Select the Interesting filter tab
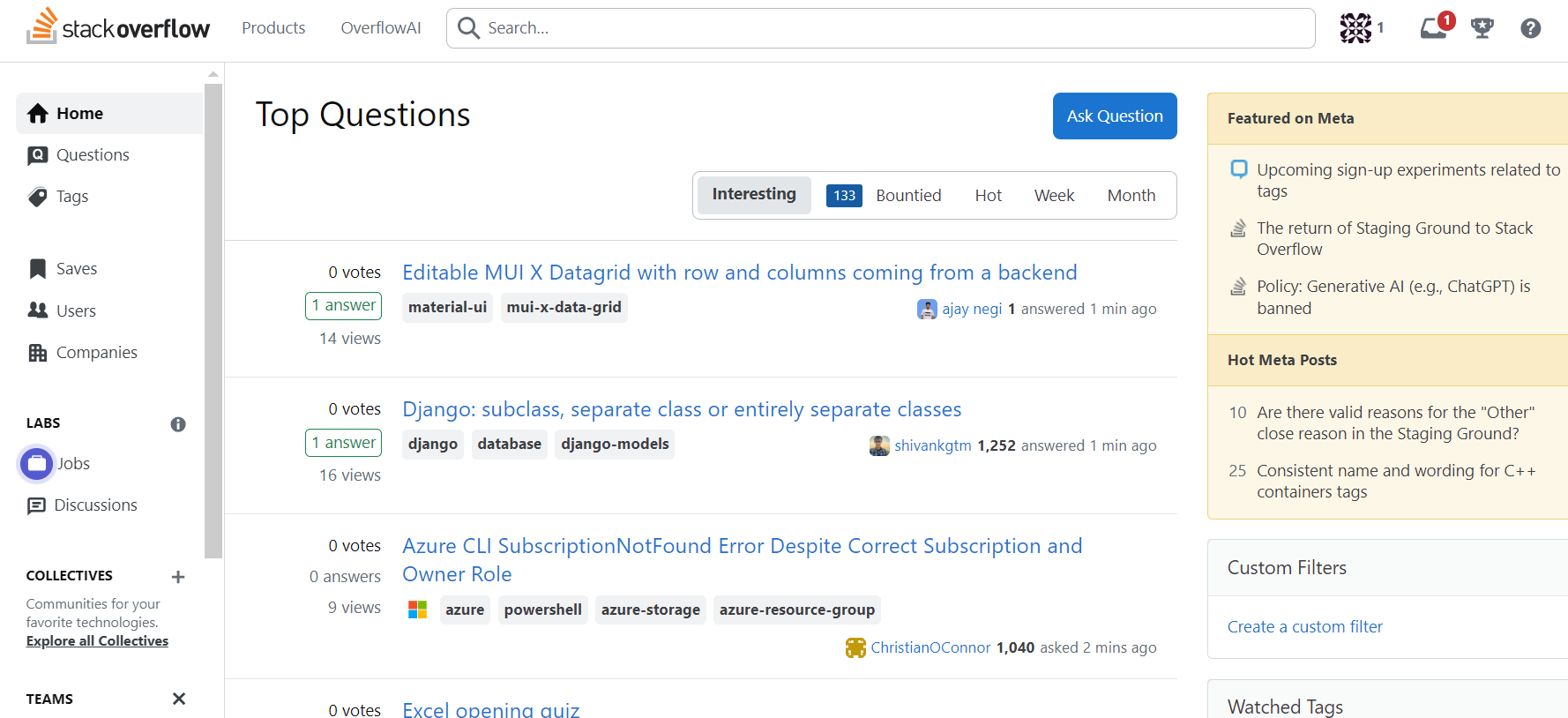Viewport: 1568px width, 718px height. click(x=753, y=195)
